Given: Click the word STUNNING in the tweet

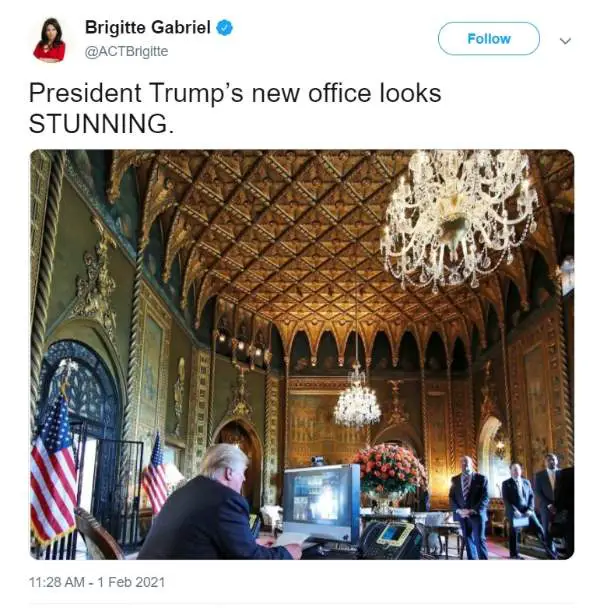Looking at the screenshot, I should [99, 124].
